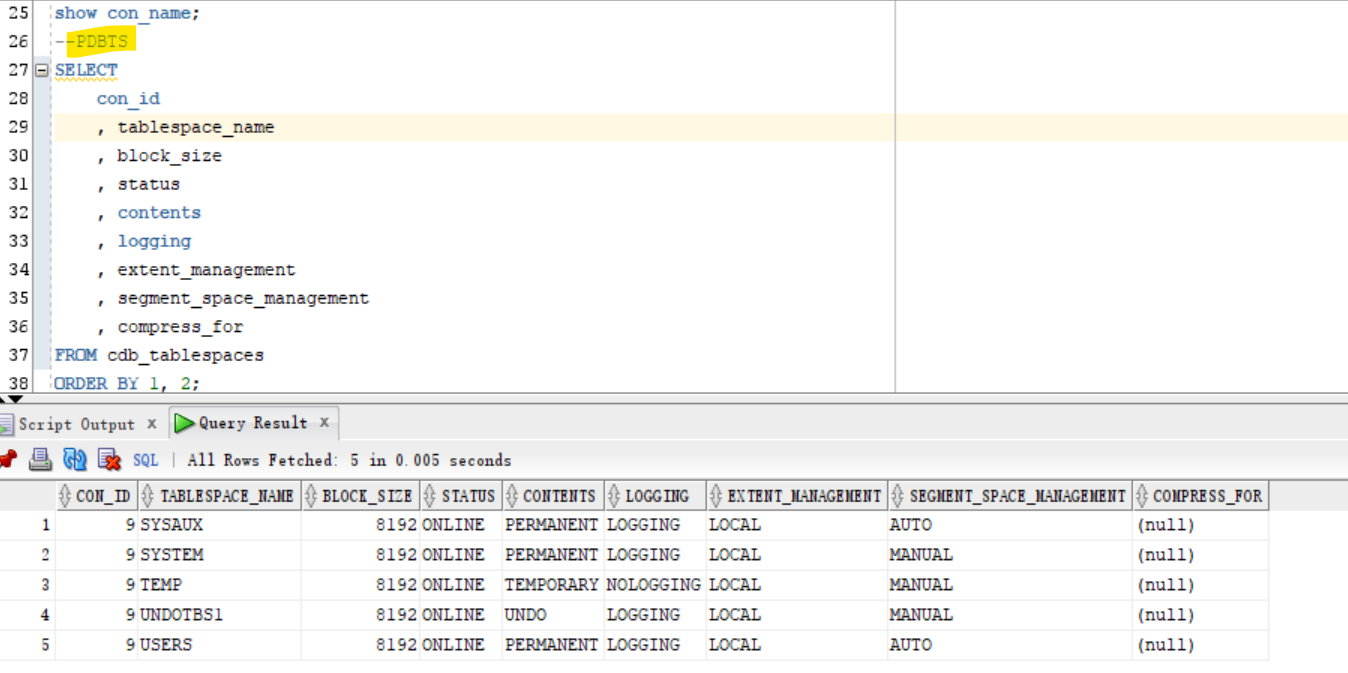Click the UNDO contents cell
The image size is (1348, 673).
(552, 615)
